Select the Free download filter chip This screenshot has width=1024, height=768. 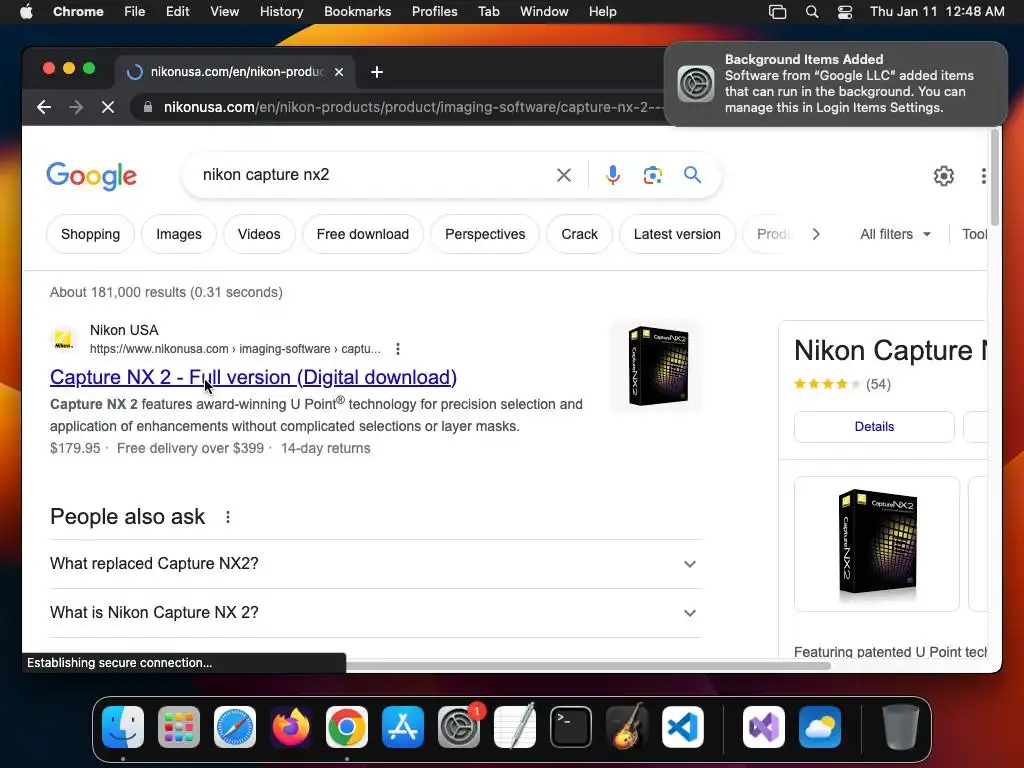click(x=363, y=234)
